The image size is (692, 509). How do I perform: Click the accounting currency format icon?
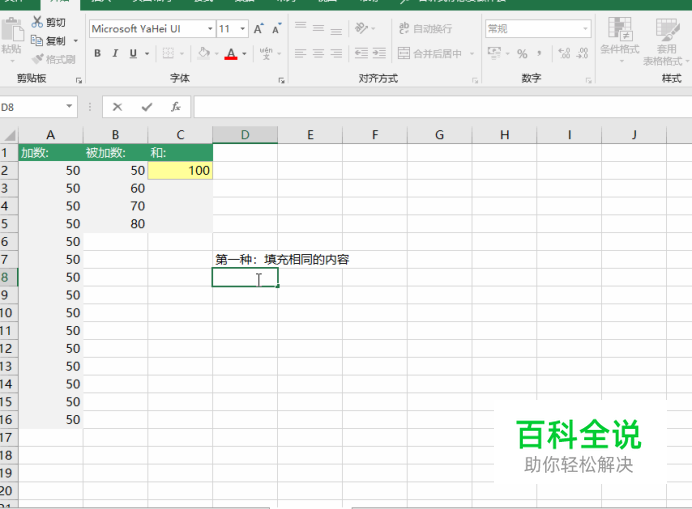pos(494,53)
